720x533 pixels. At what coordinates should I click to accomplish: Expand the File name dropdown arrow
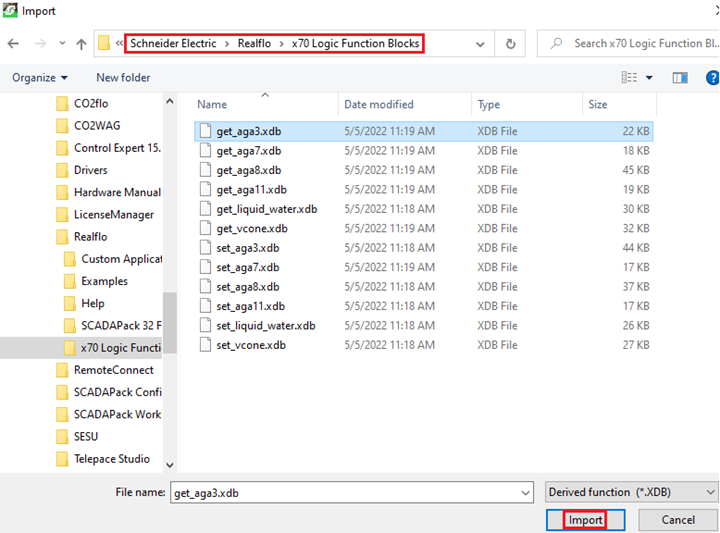click(525, 493)
